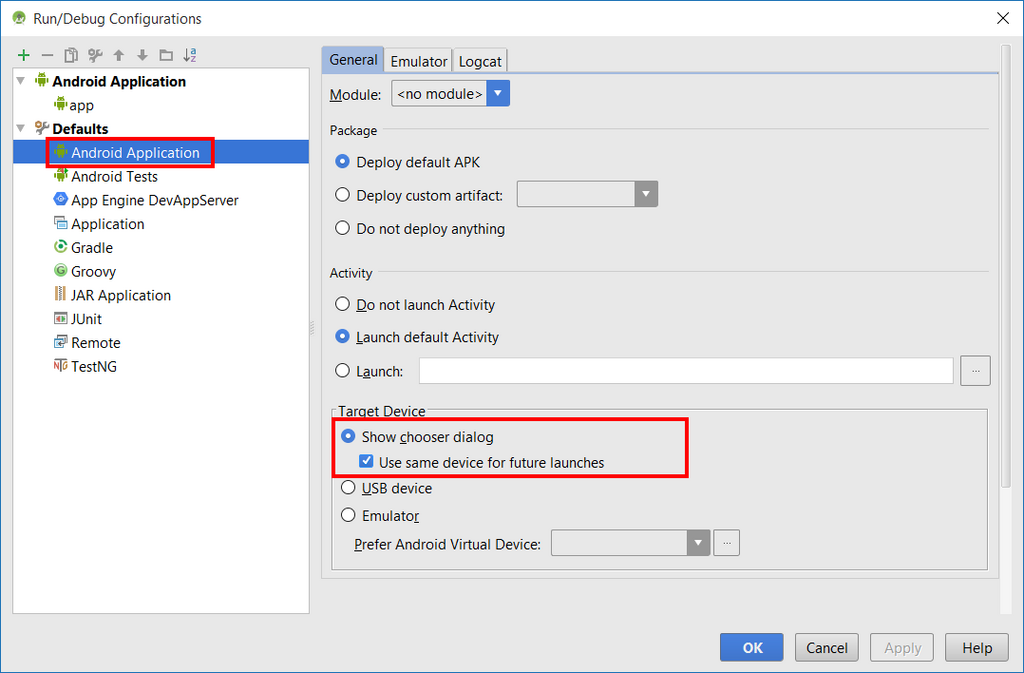
Task: Add new configuration with green plus icon
Action: click(x=24, y=55)
